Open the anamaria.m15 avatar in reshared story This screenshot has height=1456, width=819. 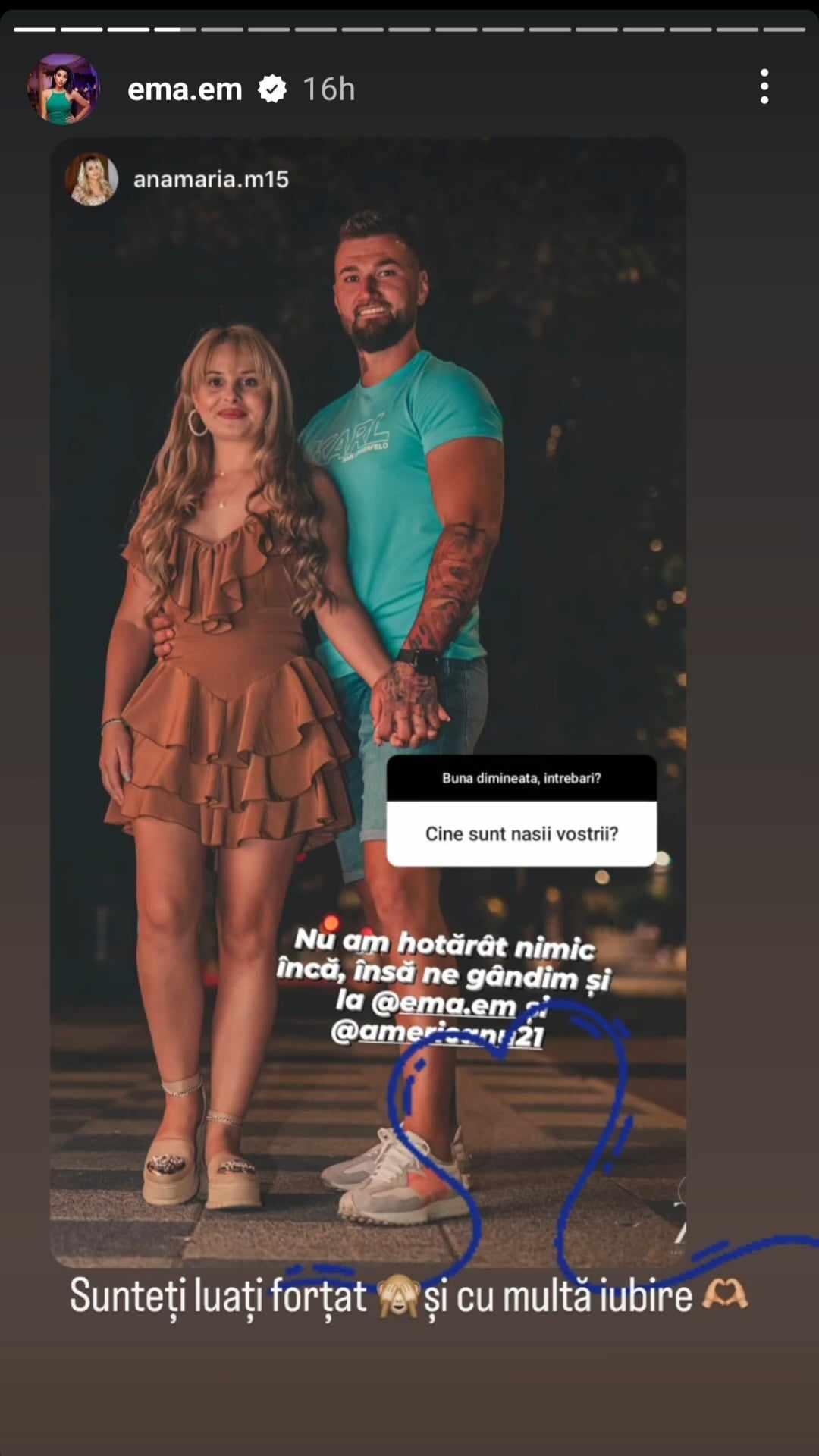click(x=92, y=179)
